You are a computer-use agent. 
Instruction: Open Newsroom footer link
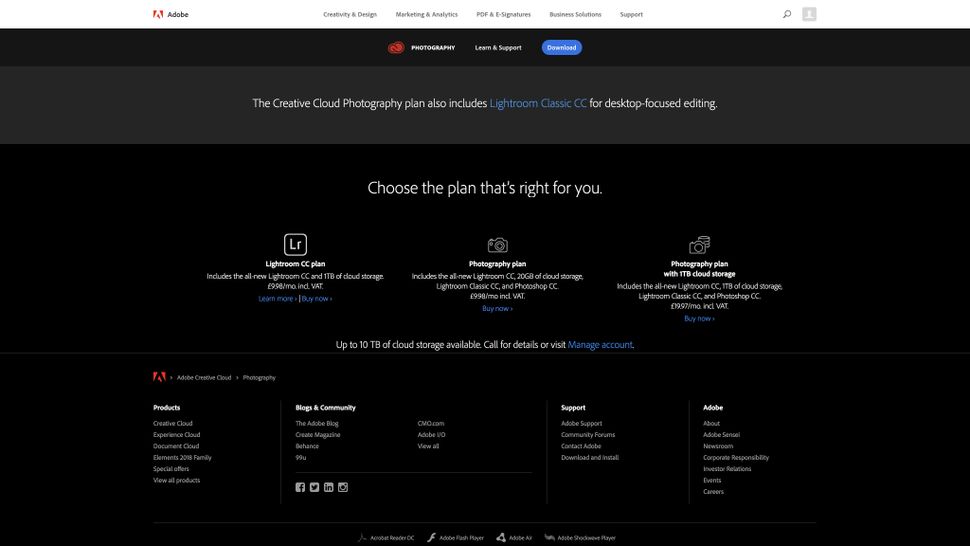718,446
